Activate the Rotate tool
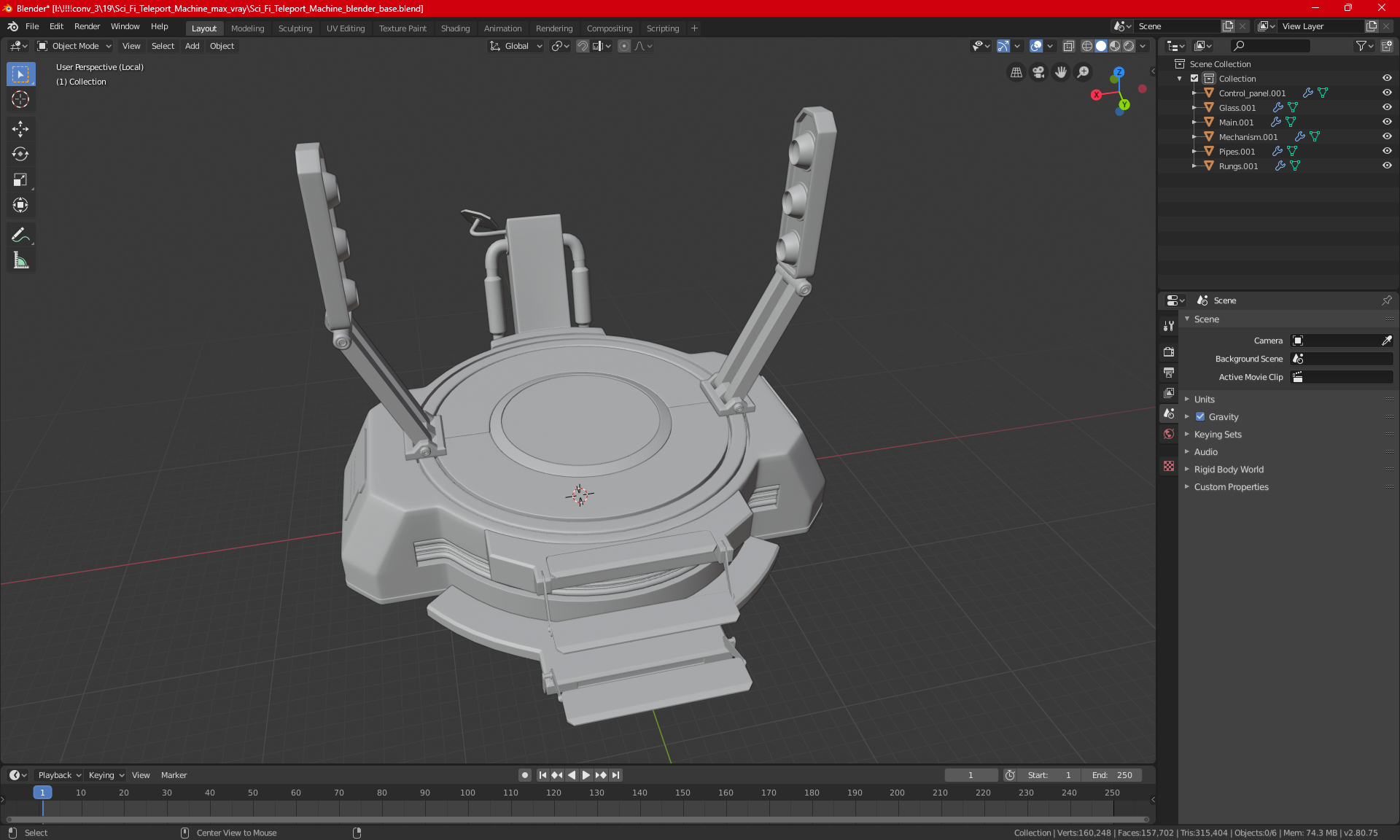The width and height of the screenshot is (1400, 840). [x=20, y=154]
